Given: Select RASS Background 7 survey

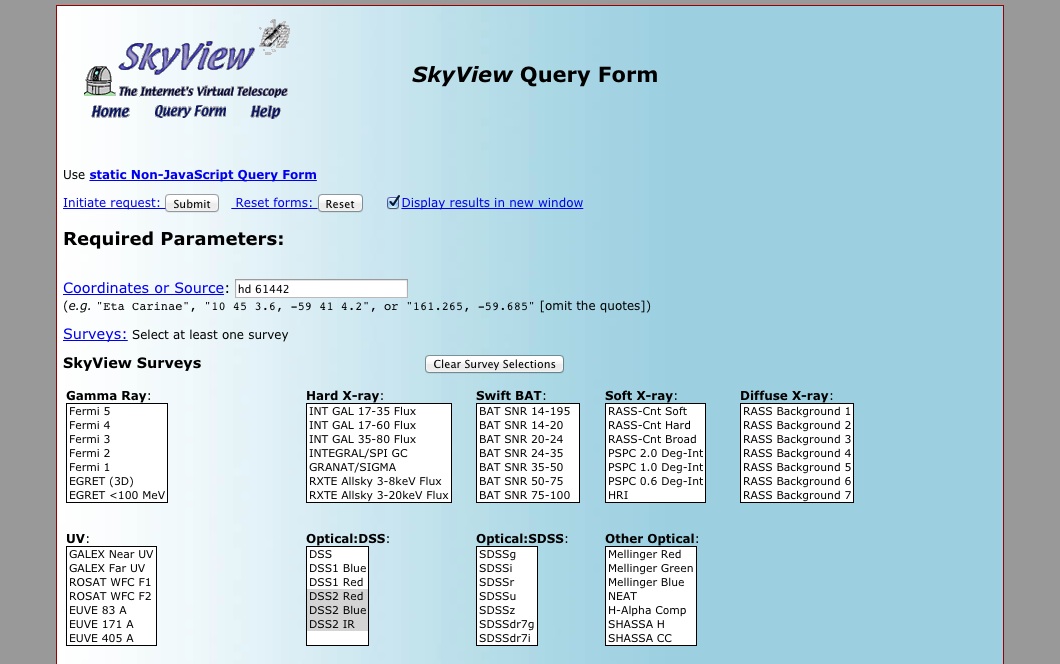Looking at the screenshot, I should 796,495.
